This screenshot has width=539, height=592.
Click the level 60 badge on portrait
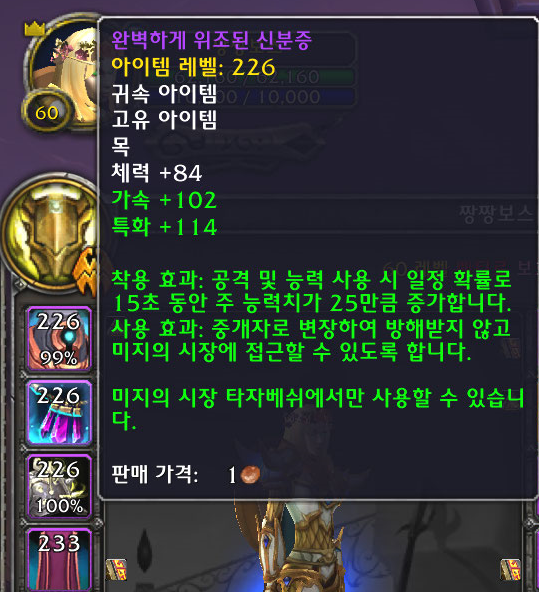pyautogui.click(x=47, y=113)
